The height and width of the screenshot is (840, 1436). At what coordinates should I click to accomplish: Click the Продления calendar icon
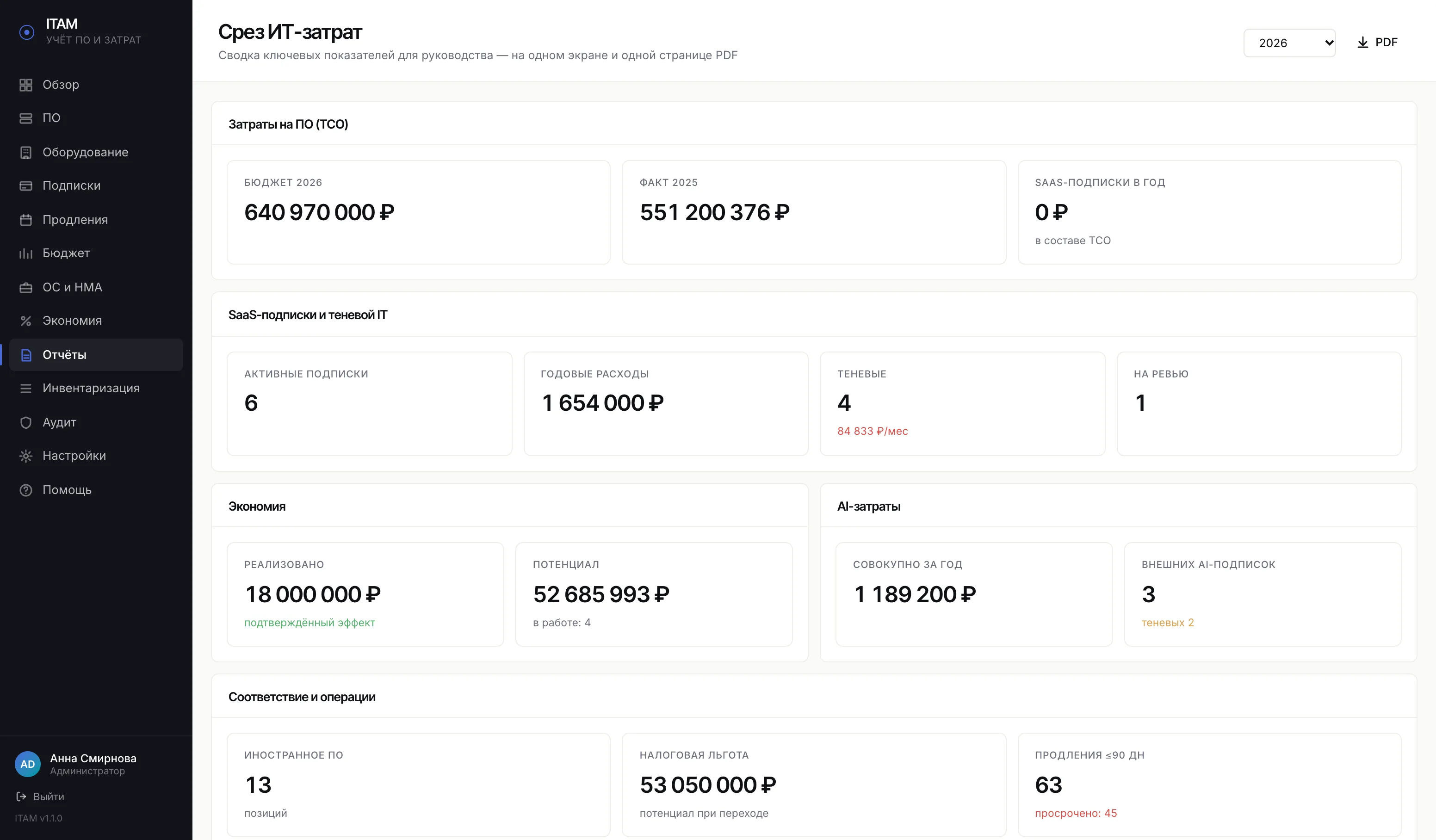(x=25, y=219)
